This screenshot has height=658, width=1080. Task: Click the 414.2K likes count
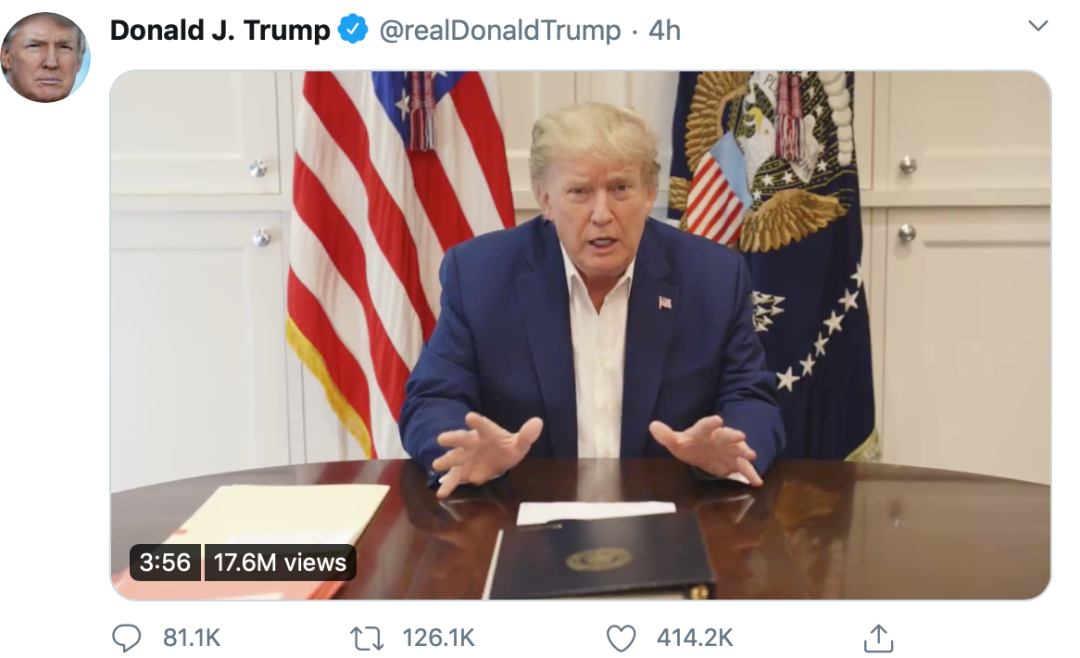pyautogui.click(x=695, y=638)
